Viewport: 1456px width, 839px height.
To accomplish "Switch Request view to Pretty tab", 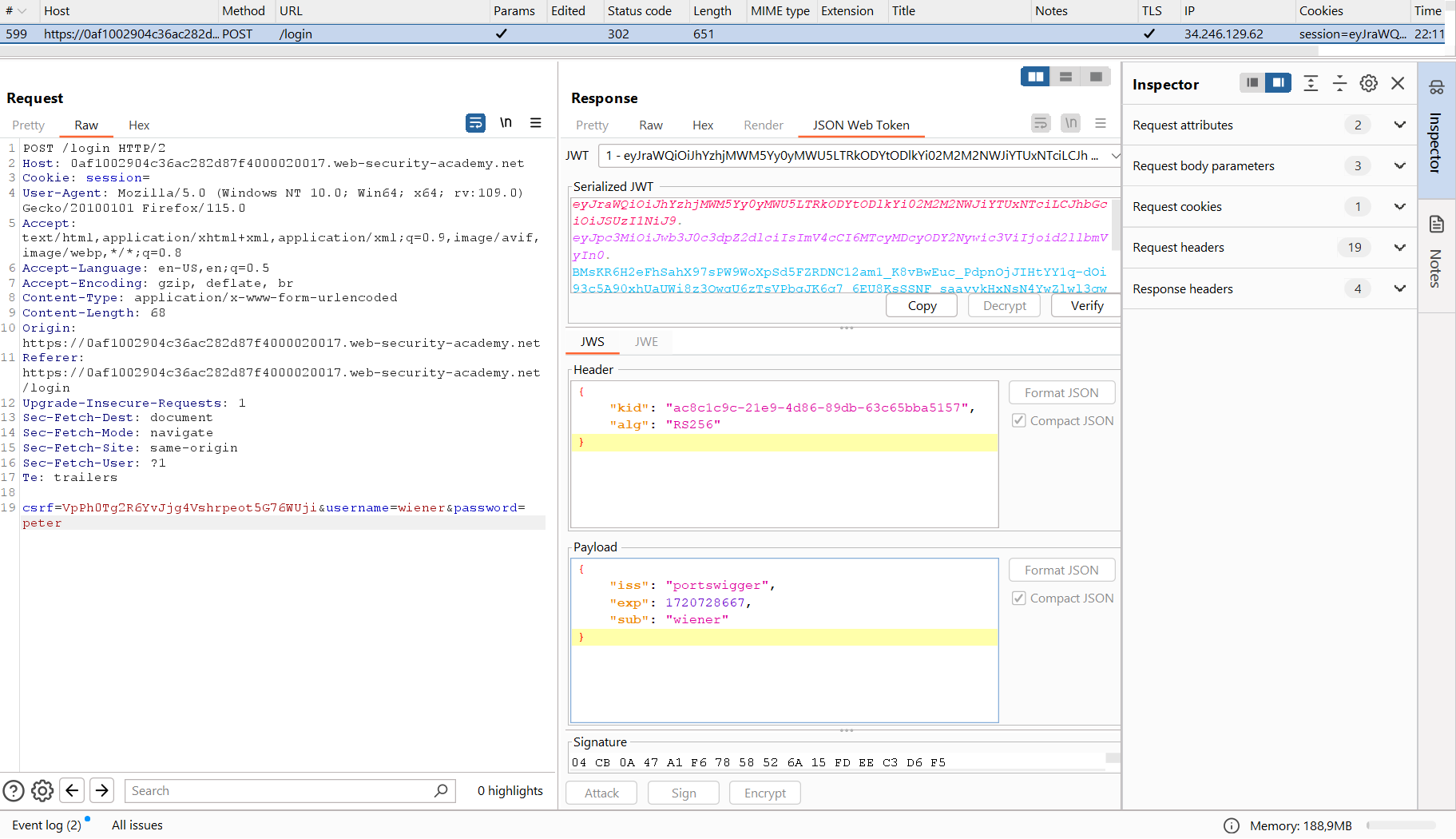I will coord(29,125).
